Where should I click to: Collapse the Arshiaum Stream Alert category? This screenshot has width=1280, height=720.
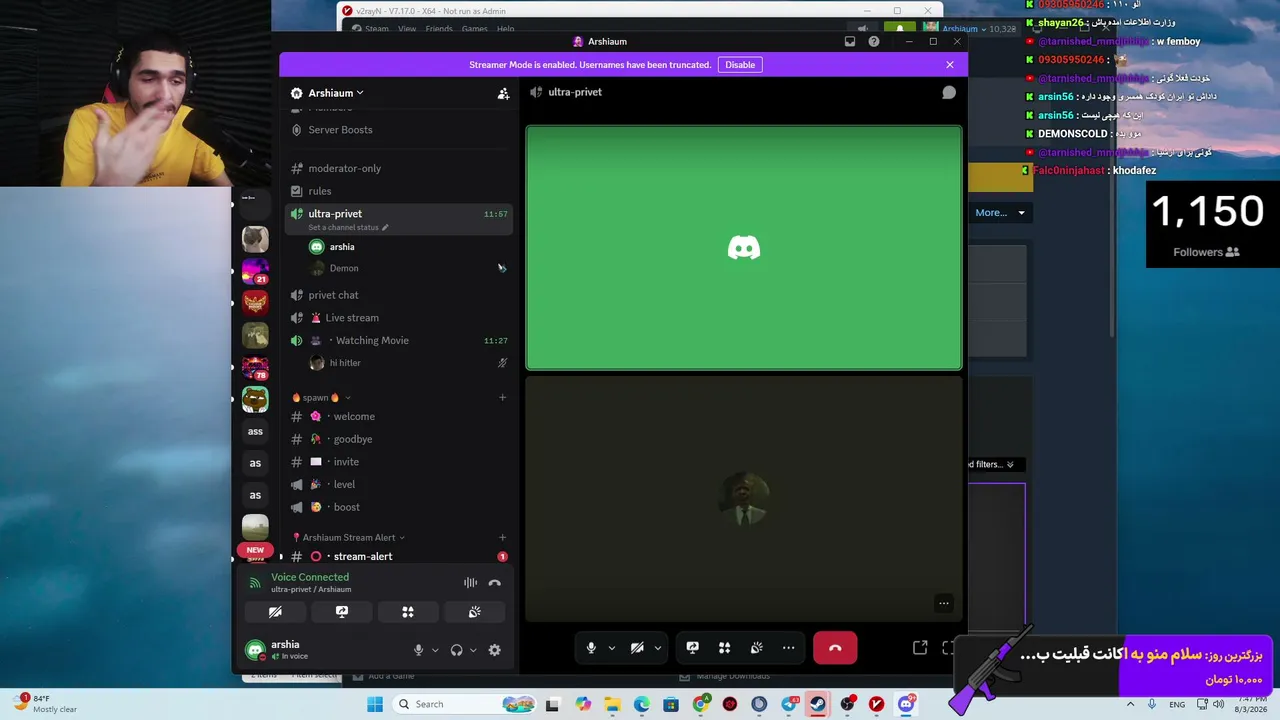coord(348,538)
